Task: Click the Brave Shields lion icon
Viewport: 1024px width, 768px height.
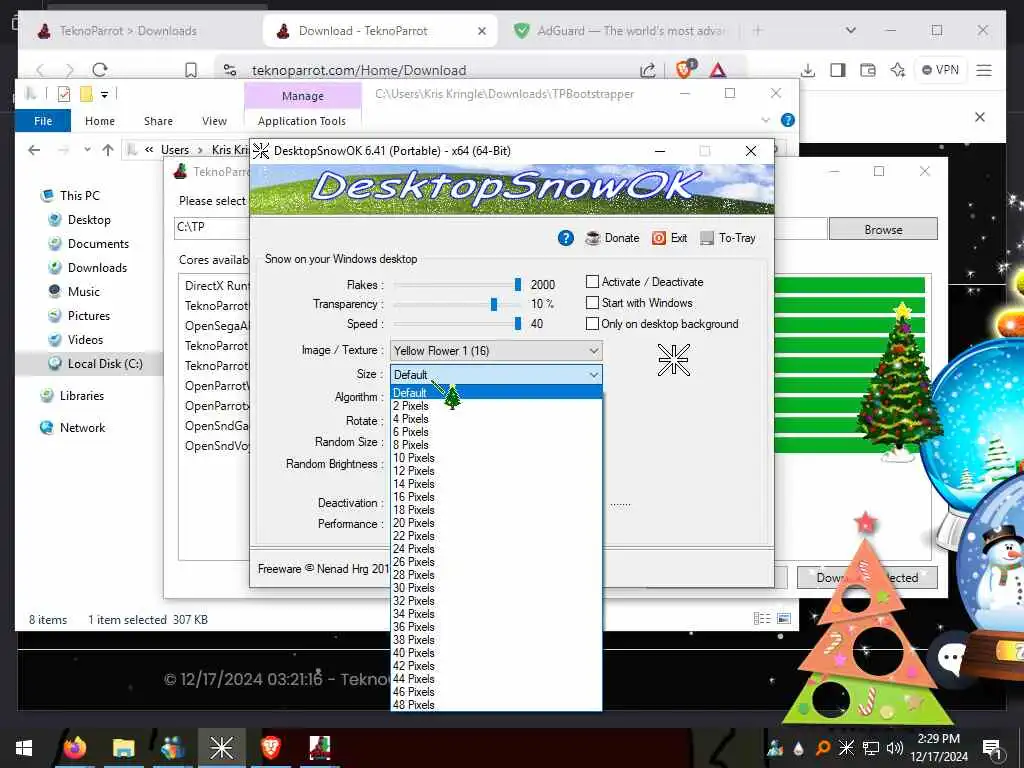Action: click(685, 69)
